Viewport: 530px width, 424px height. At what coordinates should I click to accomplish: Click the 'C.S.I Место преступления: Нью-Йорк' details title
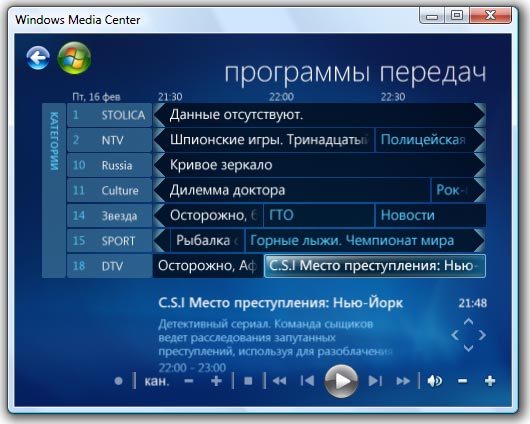point(281,303)
